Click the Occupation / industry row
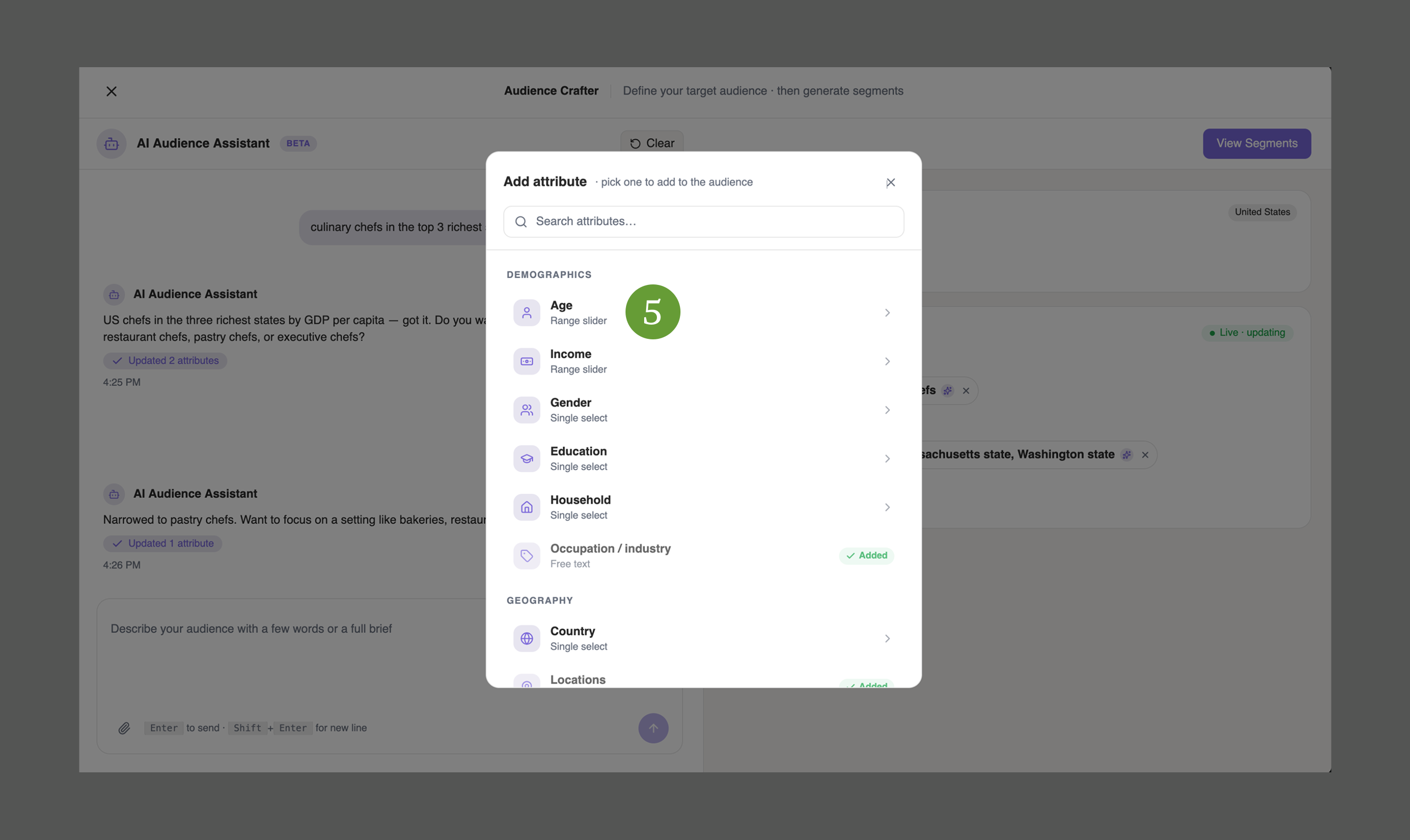The height and width of the screenshot is (840, 1410). coord(704,556)
